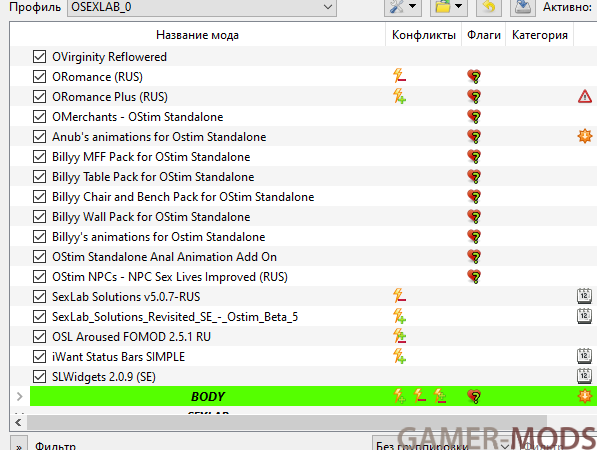Click ORomance (RUS) overwritten conflict icon
The height and width of the screenshot is (450, 597).
(x=399, y=76)
